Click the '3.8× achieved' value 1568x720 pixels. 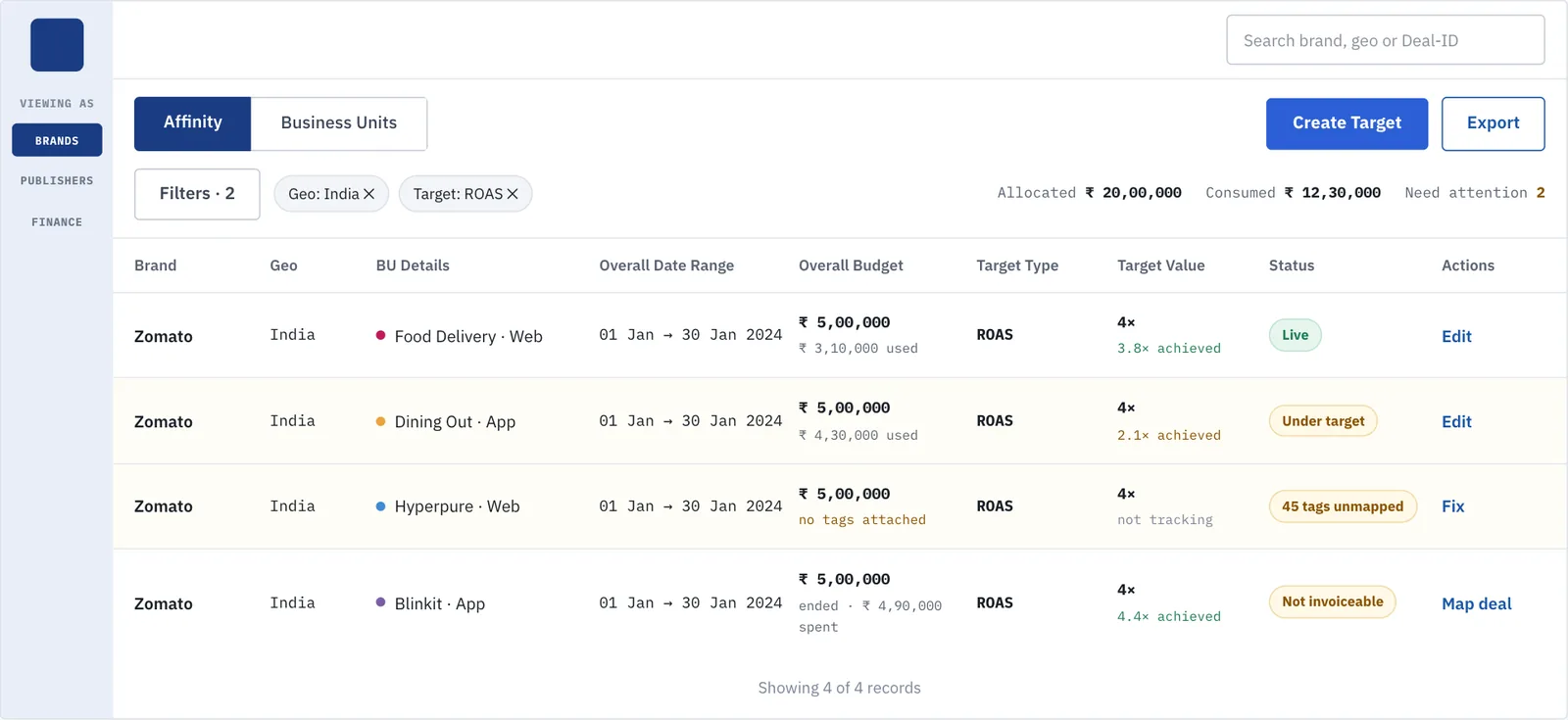[1168, 349]
